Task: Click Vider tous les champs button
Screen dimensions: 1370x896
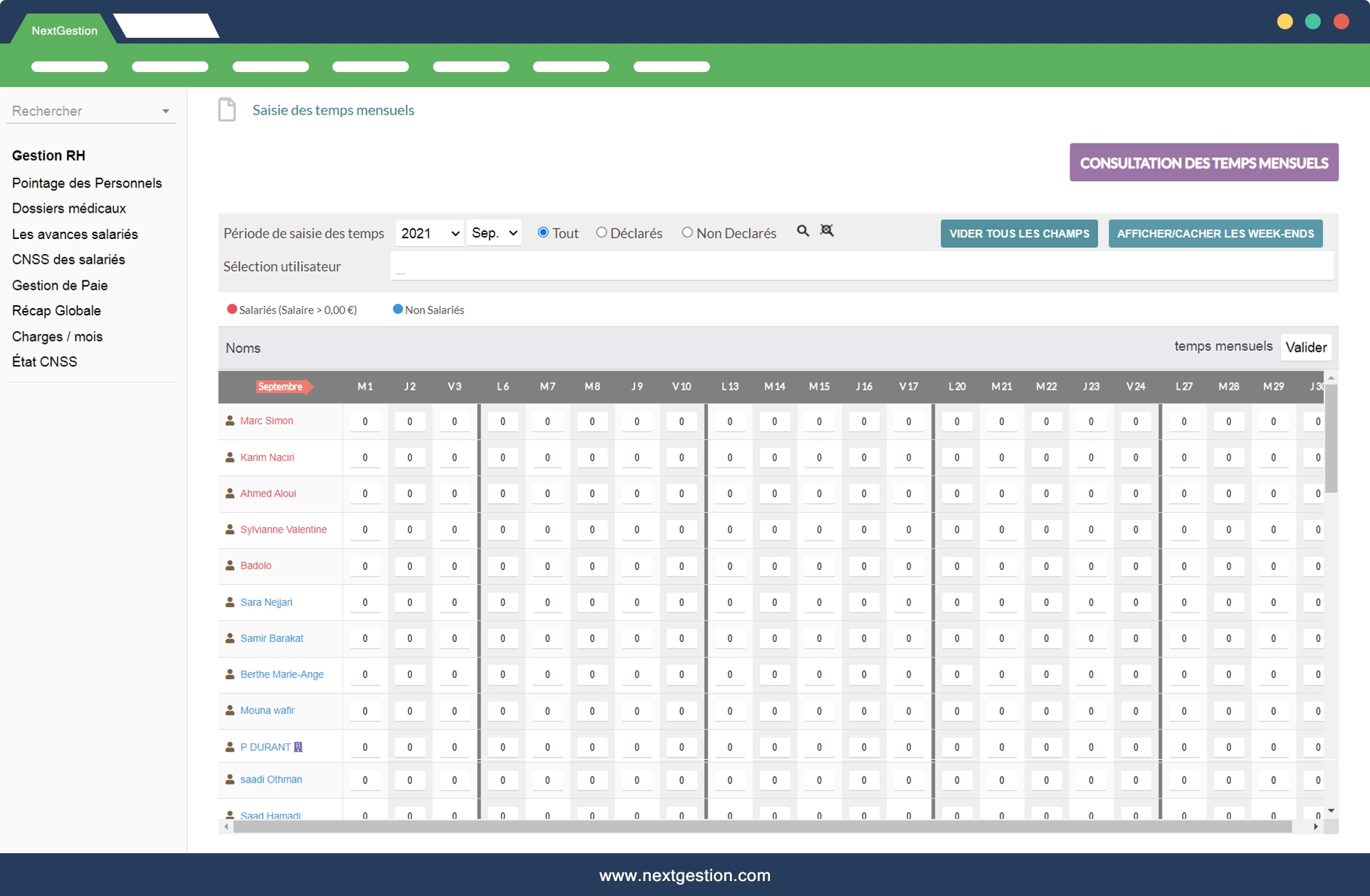Action: coord(1018,234)
